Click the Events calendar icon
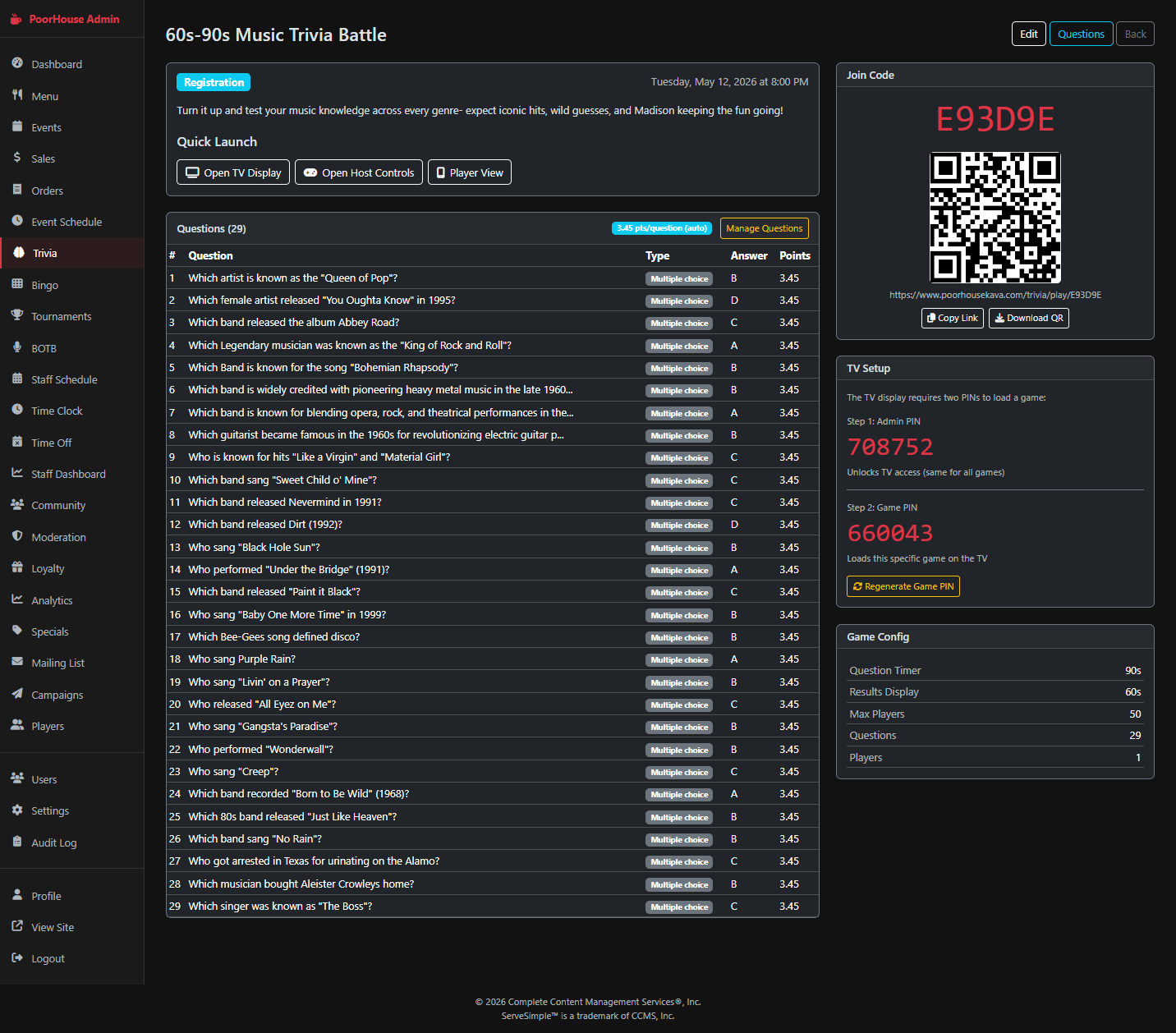Screen dimensions: 1176x1033 (17, 126)
